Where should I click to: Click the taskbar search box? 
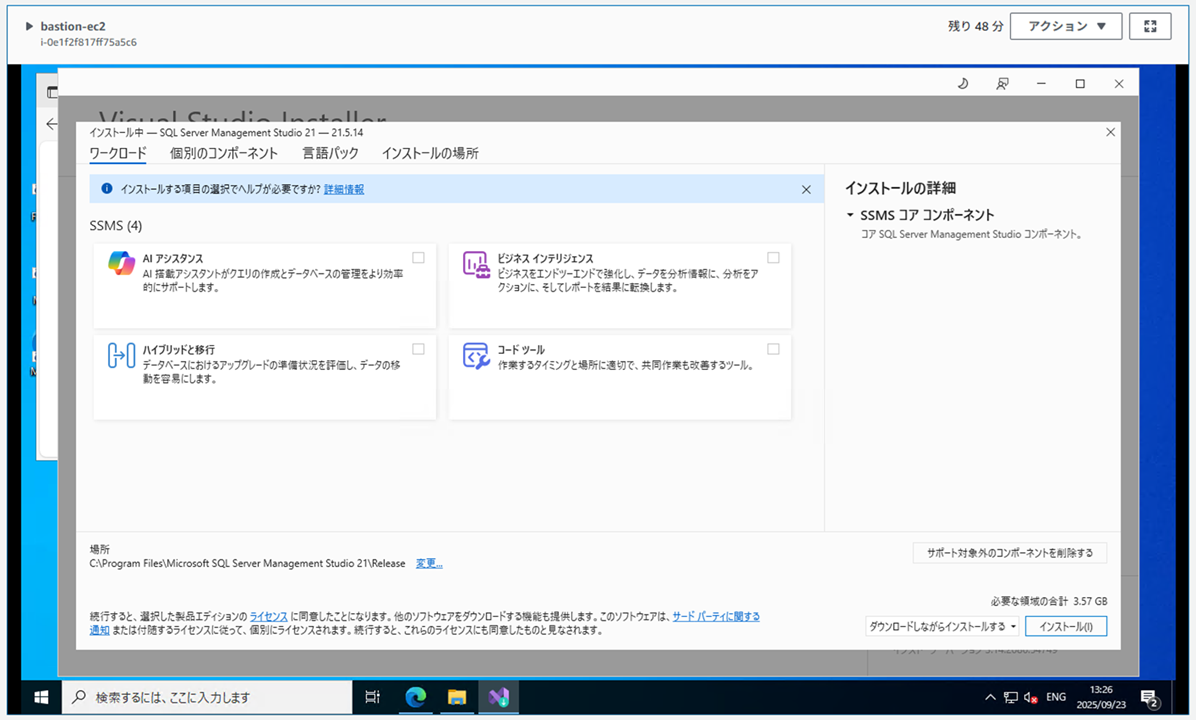(207, 697)
